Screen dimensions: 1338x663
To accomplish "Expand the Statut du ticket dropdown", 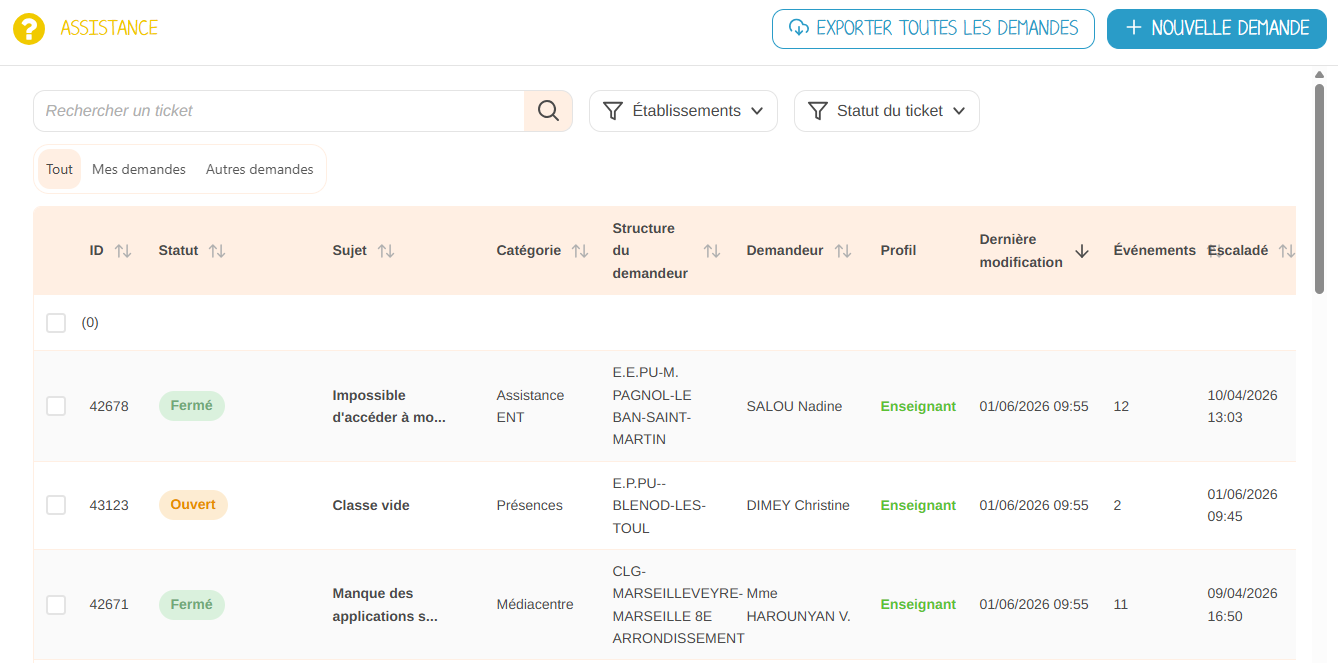I will 887,111.
